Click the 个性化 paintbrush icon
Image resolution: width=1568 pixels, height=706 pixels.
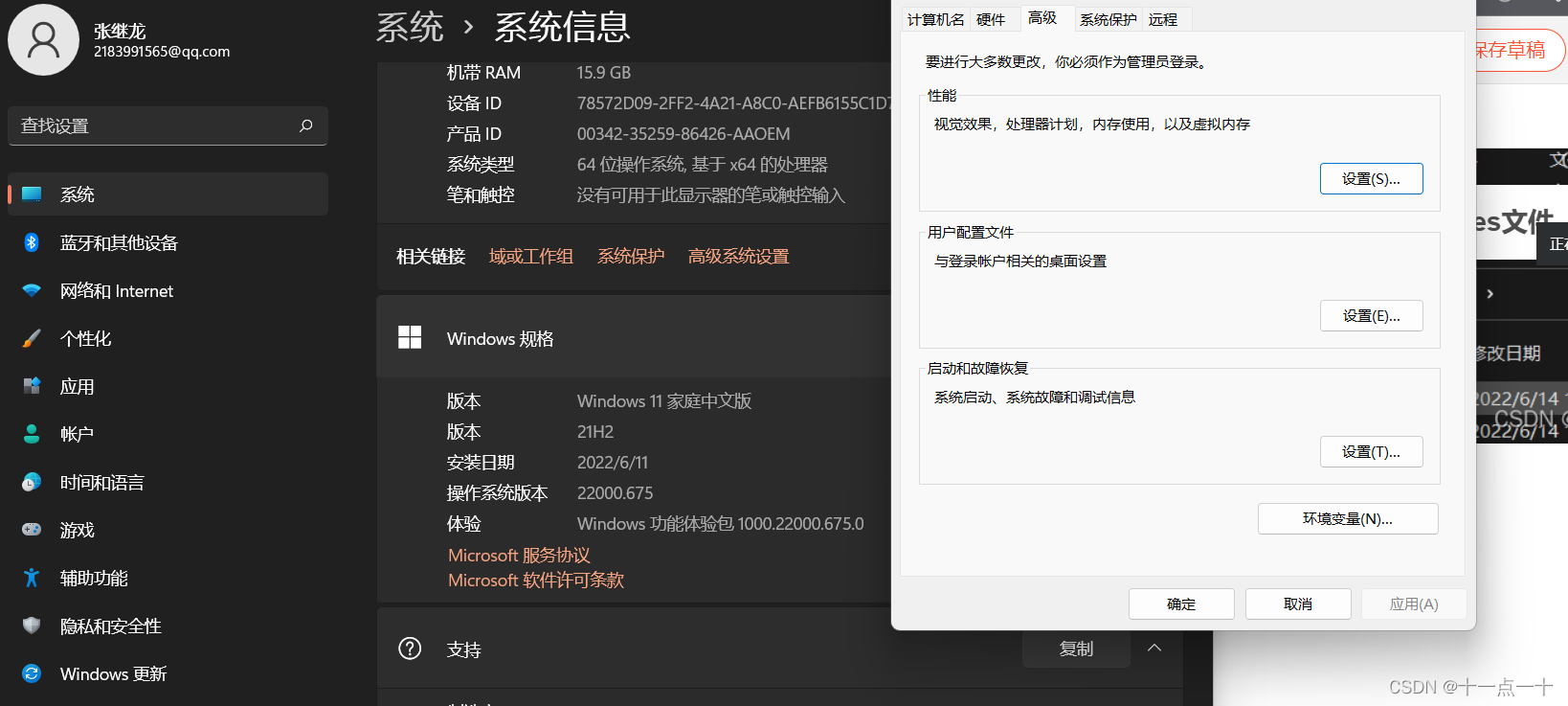[x=32, y=338]
